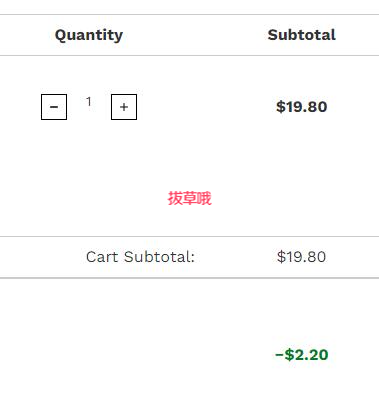The width and height of the screenshot is (379, 396).
Task: Click the Subtotal column header
Action: (x=302, y=35)
